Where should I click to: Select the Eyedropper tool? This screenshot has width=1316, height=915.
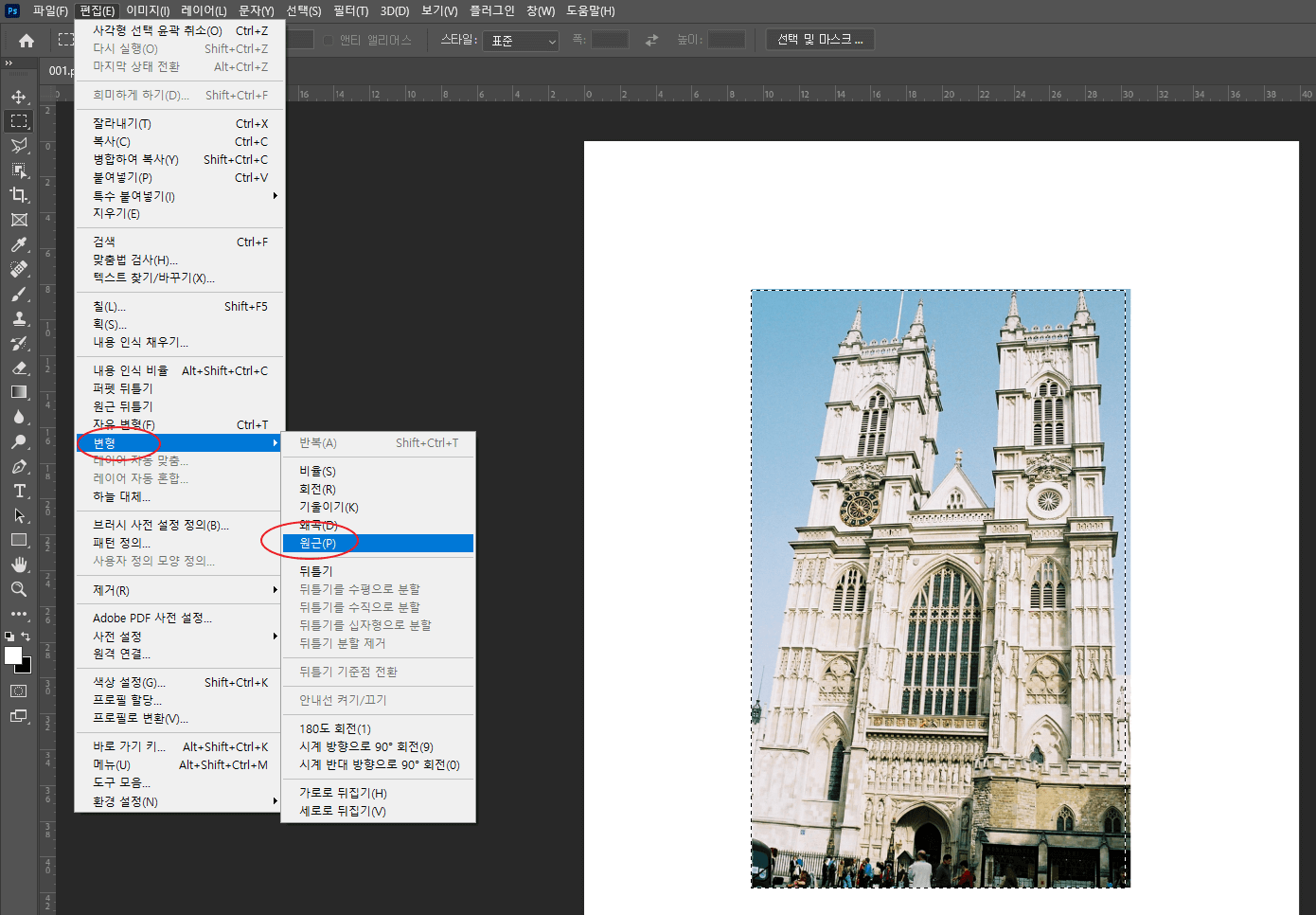click(x=19, y=244)
